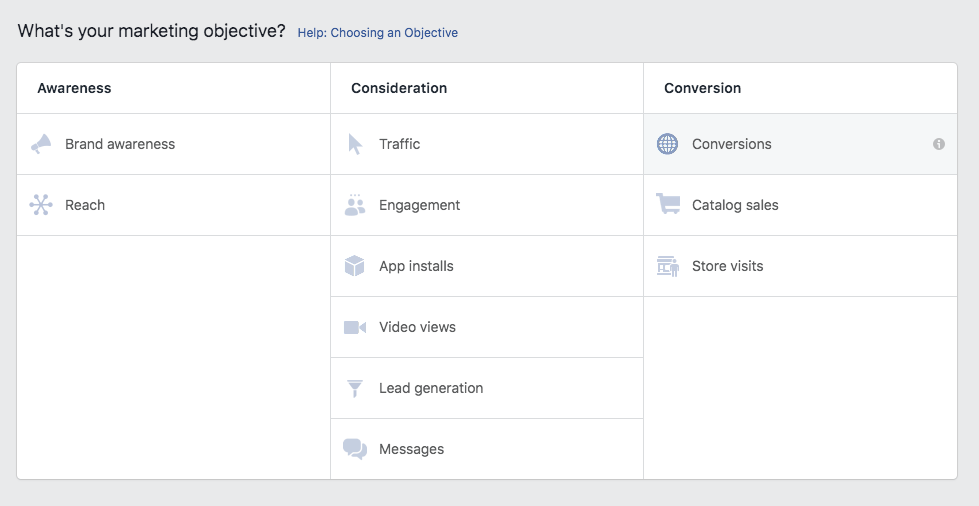This screenshot has width=979, height=506.
Task: Click the Reach network icon
Action: (x=41, y=205)
